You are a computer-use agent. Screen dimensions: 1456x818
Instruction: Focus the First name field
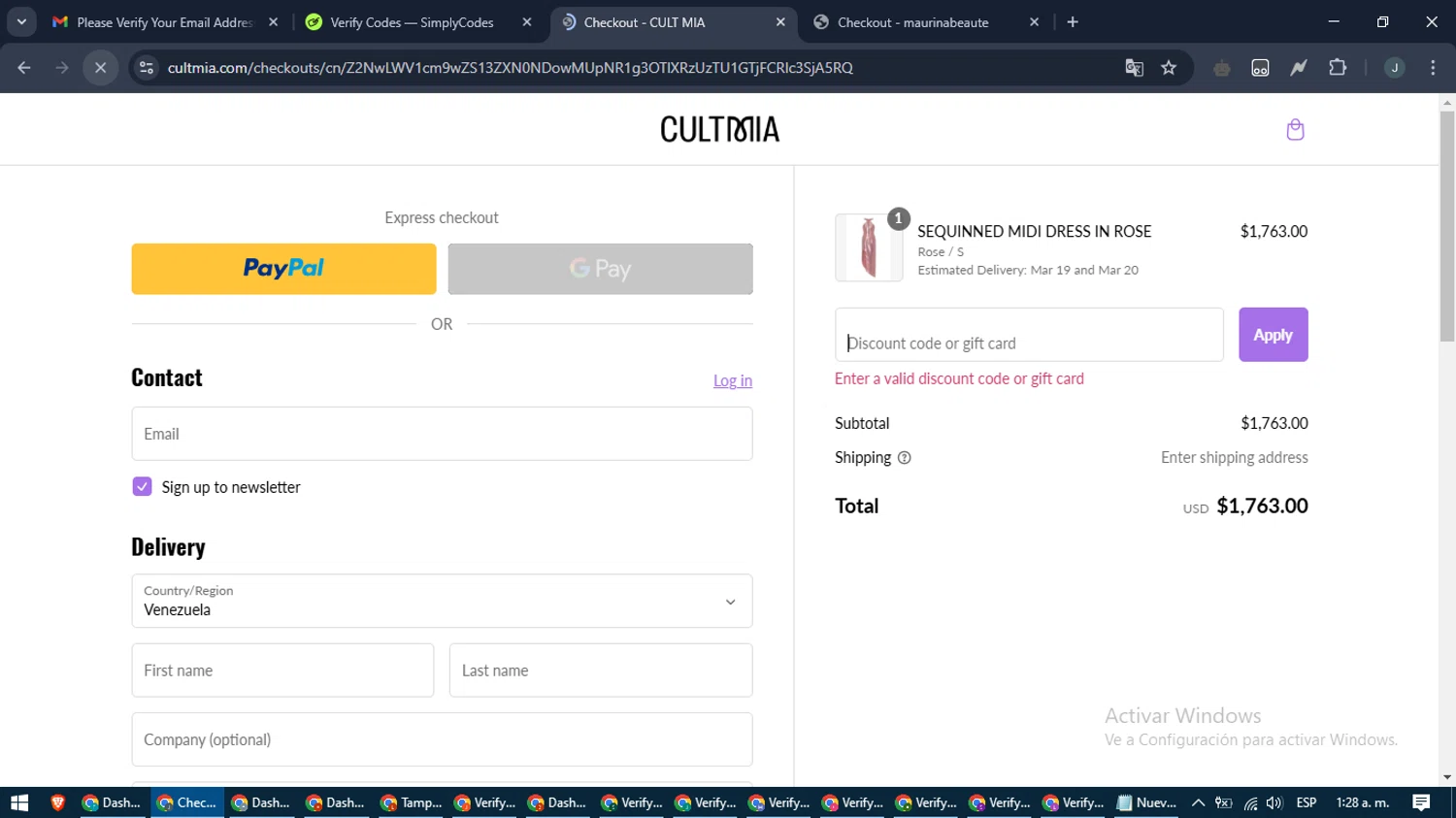282,671
